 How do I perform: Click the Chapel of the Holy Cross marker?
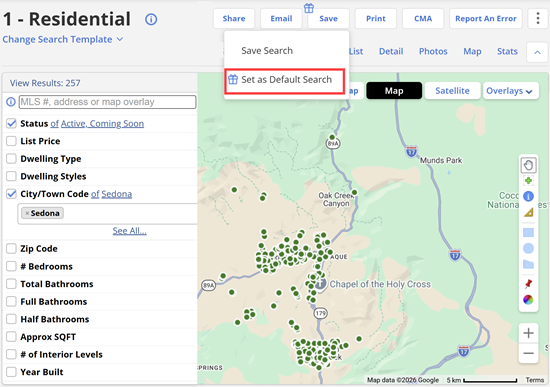[x=321, y=283]
